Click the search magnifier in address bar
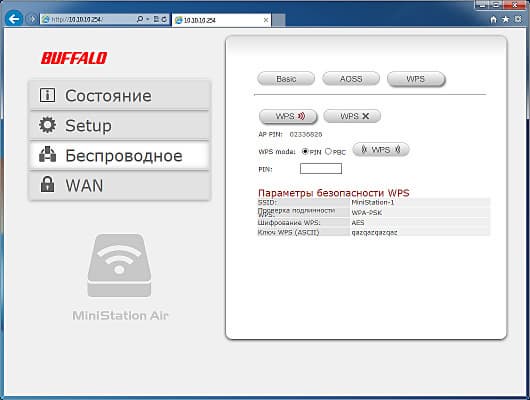This screenshot has height=400, width=530. pos(140,20)
